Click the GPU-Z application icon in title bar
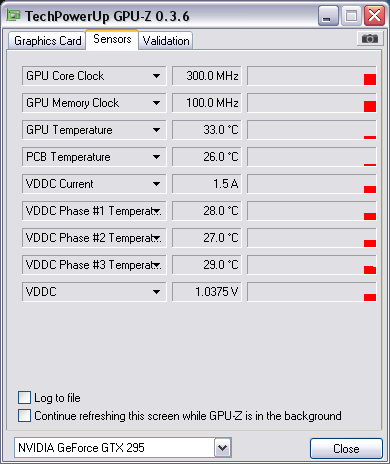Image resolution: width=390 pixels, height=464 pixels. click(13, 16)
